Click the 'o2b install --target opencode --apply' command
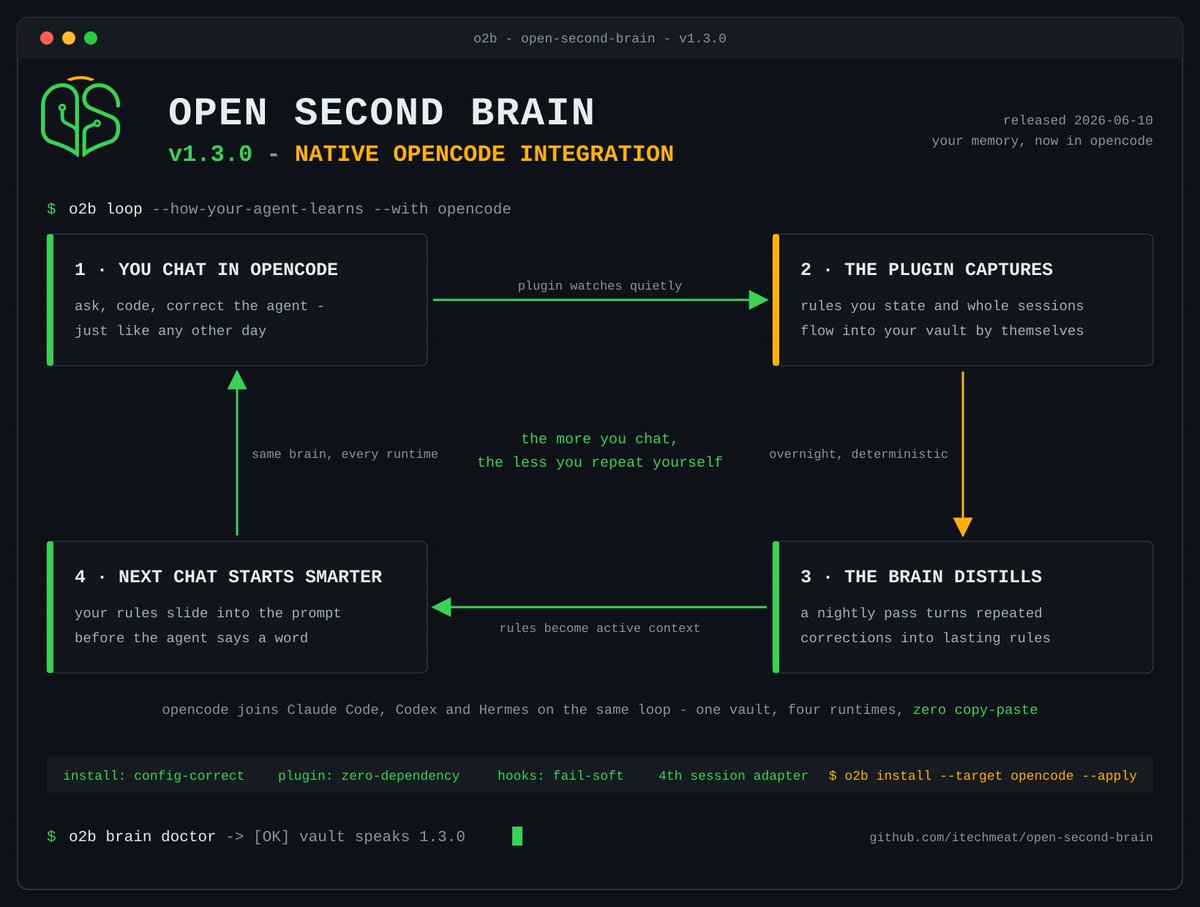 (983, 776)
